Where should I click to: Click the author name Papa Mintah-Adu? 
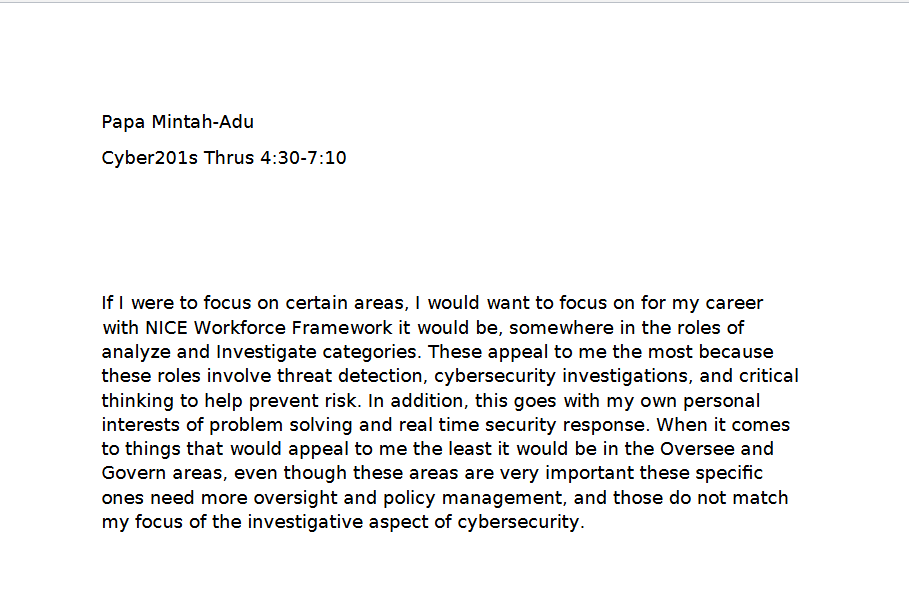[177, 122]
